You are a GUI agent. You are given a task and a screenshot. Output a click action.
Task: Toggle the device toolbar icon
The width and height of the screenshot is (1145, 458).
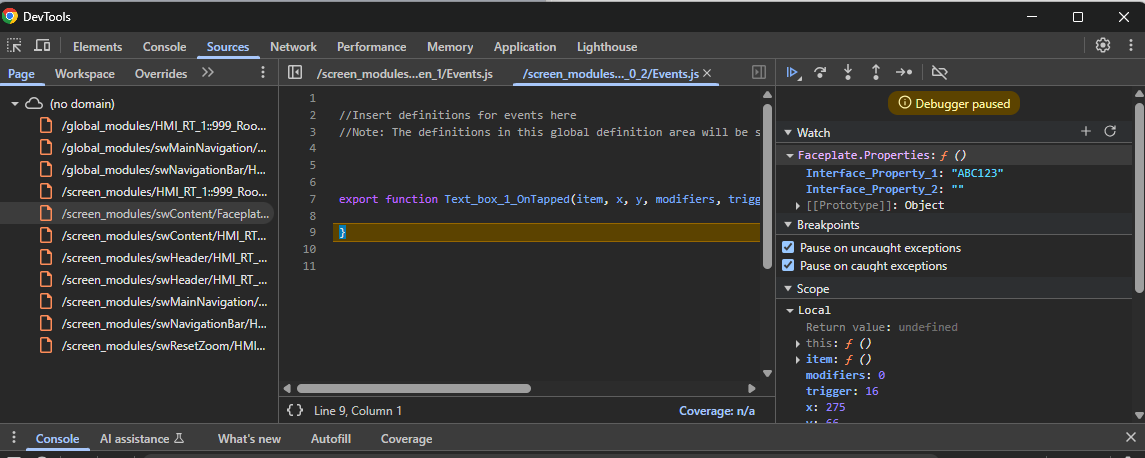click(42, 46)
